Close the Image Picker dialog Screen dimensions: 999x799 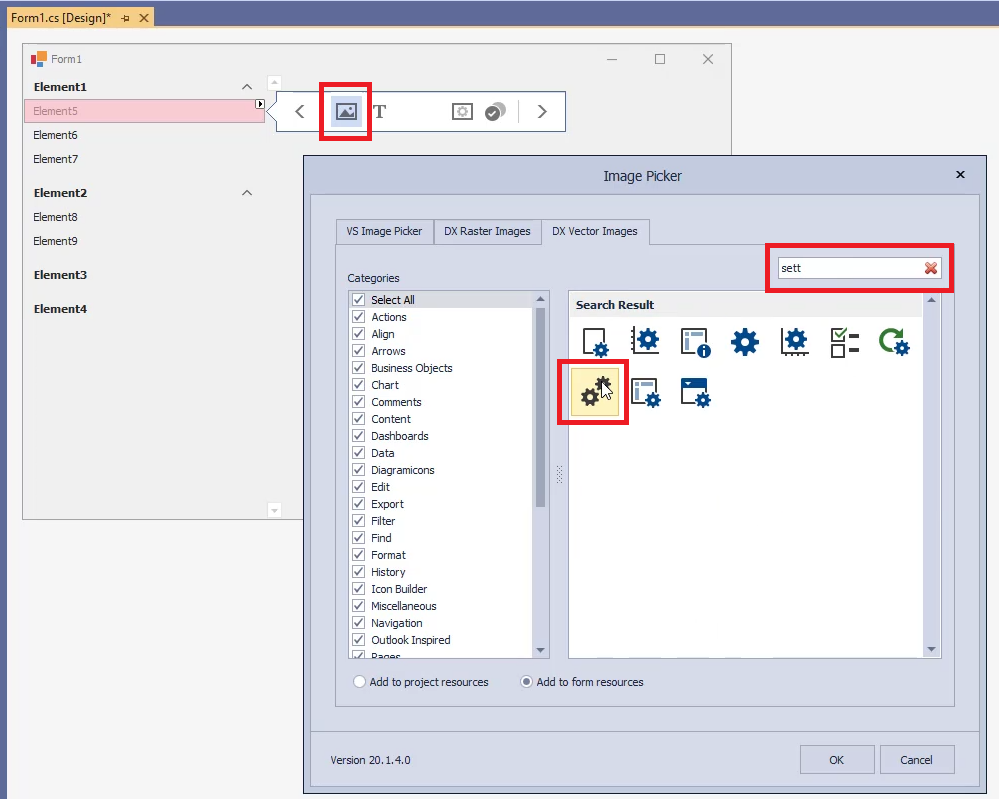[x=960, y=175]
